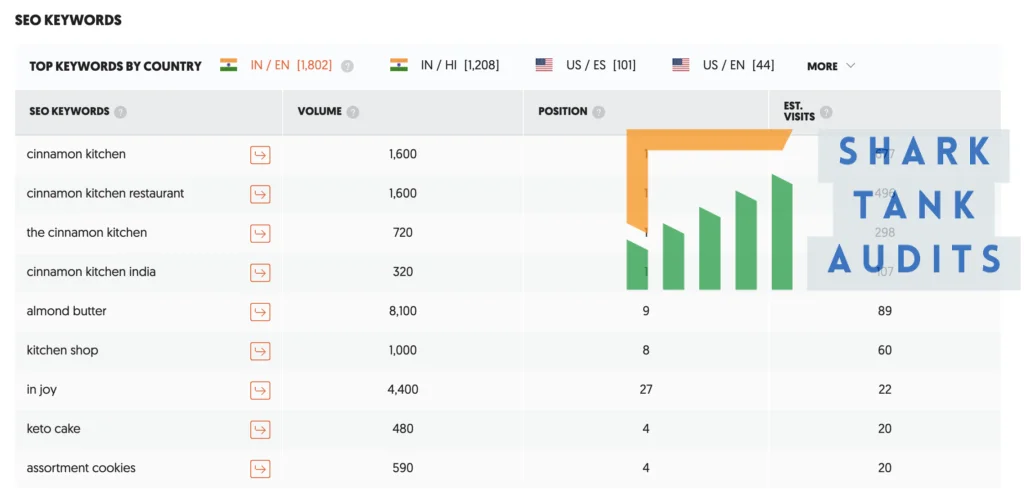Screen dimensions: 1024x500
Task: Click volume value 4,400 for in joy
Action: 403,390
